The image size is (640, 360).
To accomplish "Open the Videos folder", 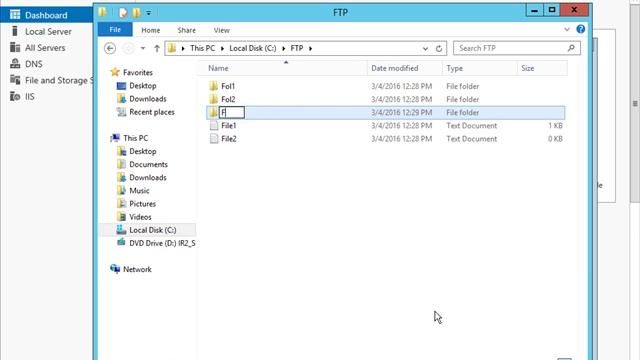I will [140, 217].
